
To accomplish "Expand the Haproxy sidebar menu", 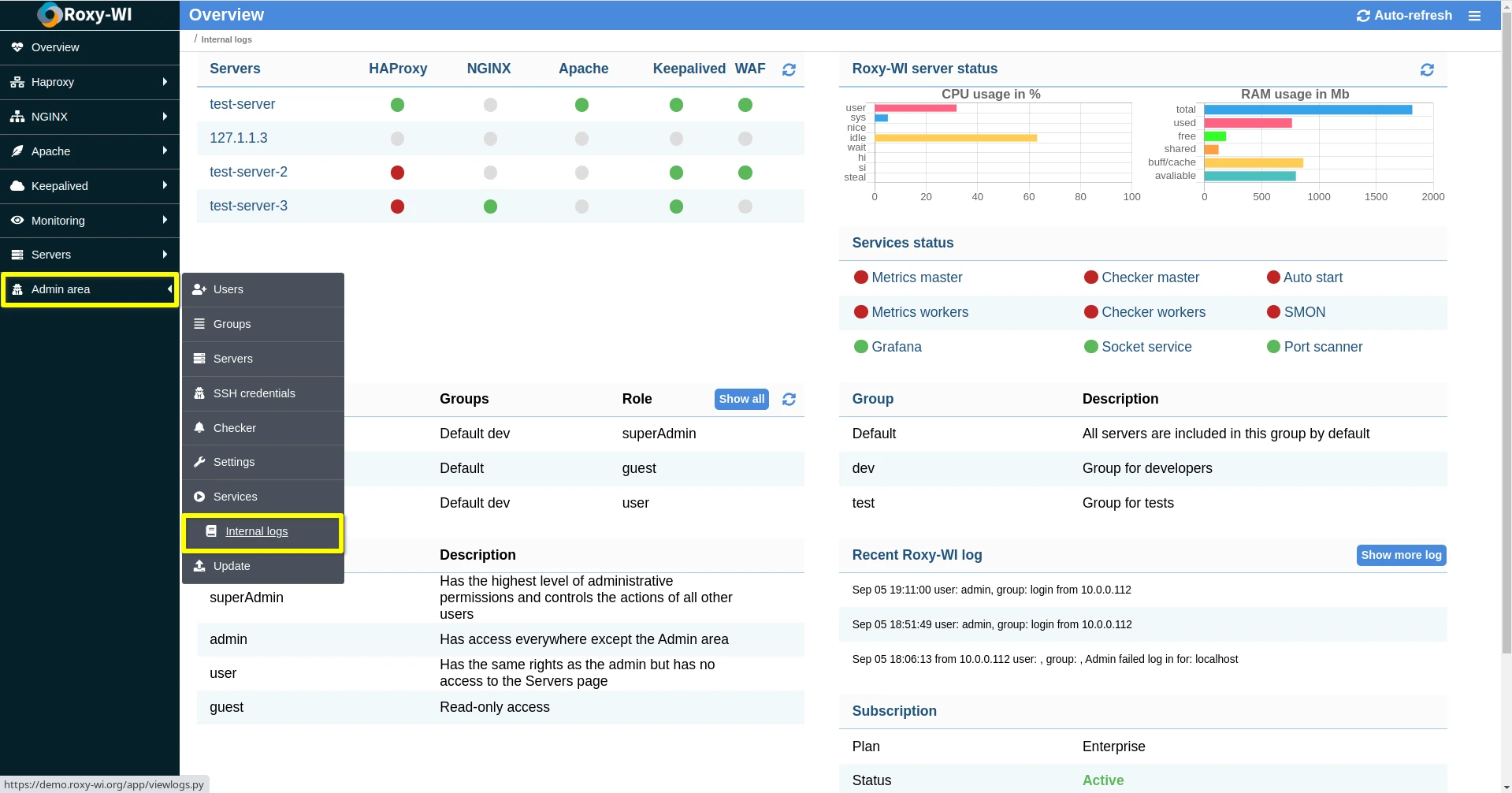I will click(x=90, y=82).
